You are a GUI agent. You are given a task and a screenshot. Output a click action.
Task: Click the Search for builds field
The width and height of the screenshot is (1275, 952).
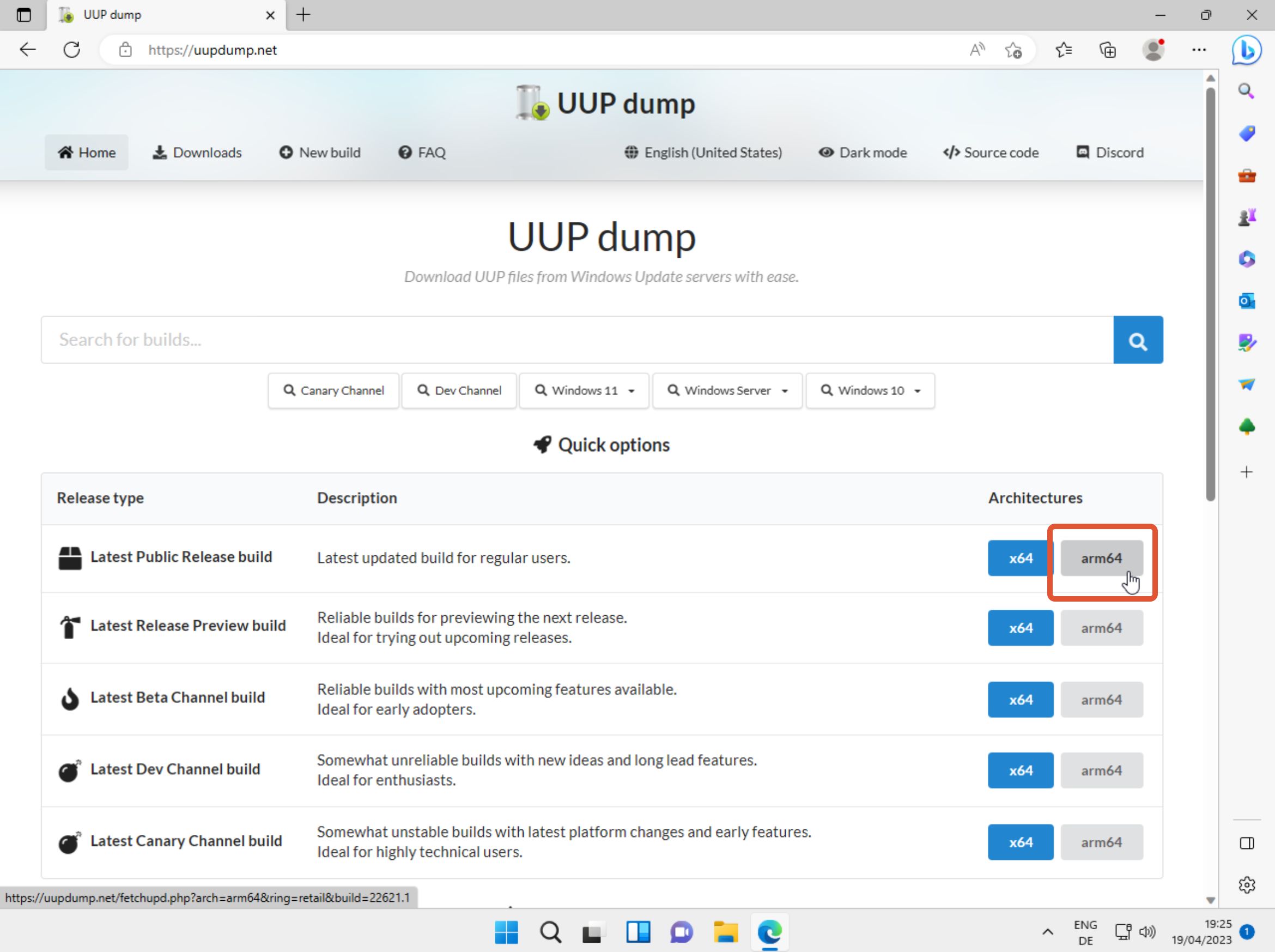[x=576, y=340]
